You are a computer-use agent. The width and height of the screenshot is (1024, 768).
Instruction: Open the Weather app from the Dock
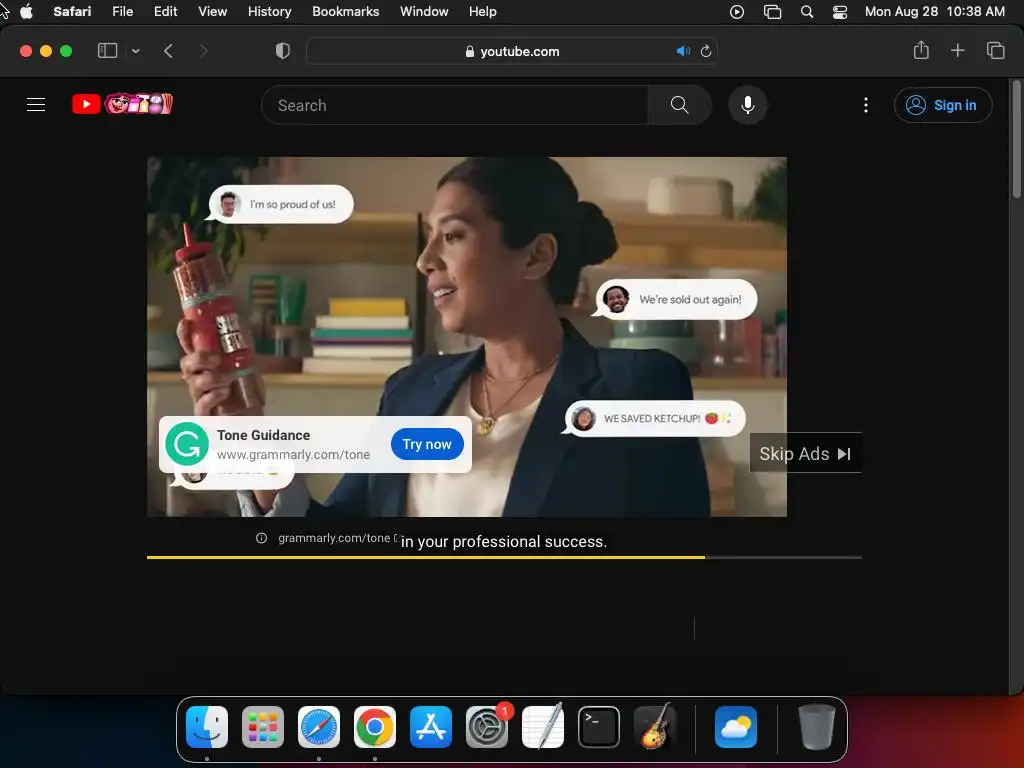pyautogui.click(x=736, y=727)
